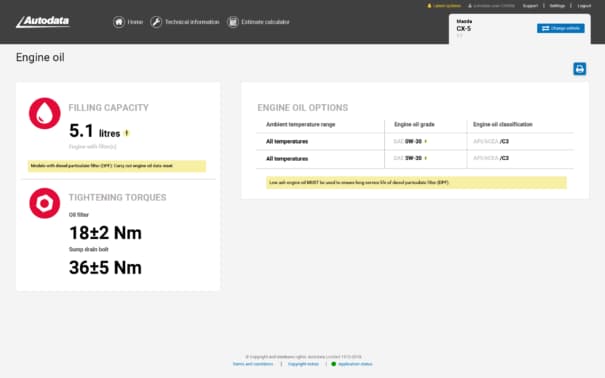Click the /C3 classification in the 5W-30 row
Image resolution: width=605 pixels, height=378 pixels.
[x=504, y=158]
